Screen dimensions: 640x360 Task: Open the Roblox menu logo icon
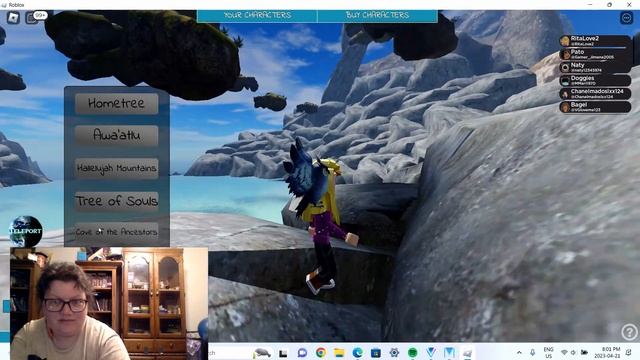tap(13, 18)
